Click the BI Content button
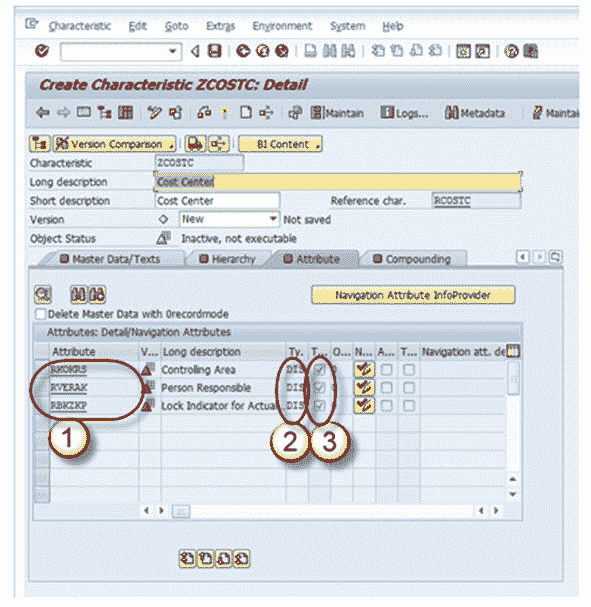This screenshot has height=607, width=591. click(x=280, y=144)
